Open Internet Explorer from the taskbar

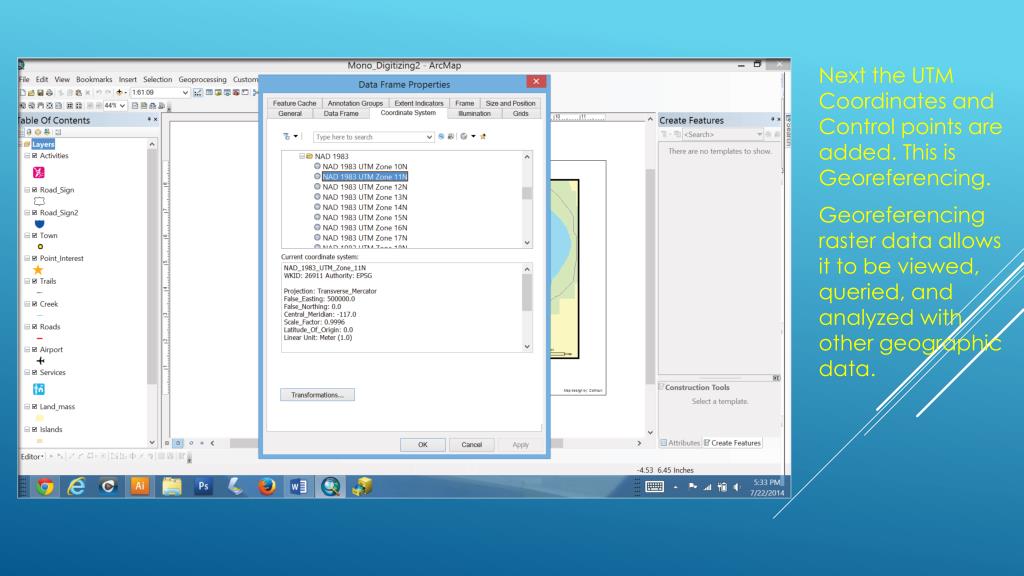76,487
